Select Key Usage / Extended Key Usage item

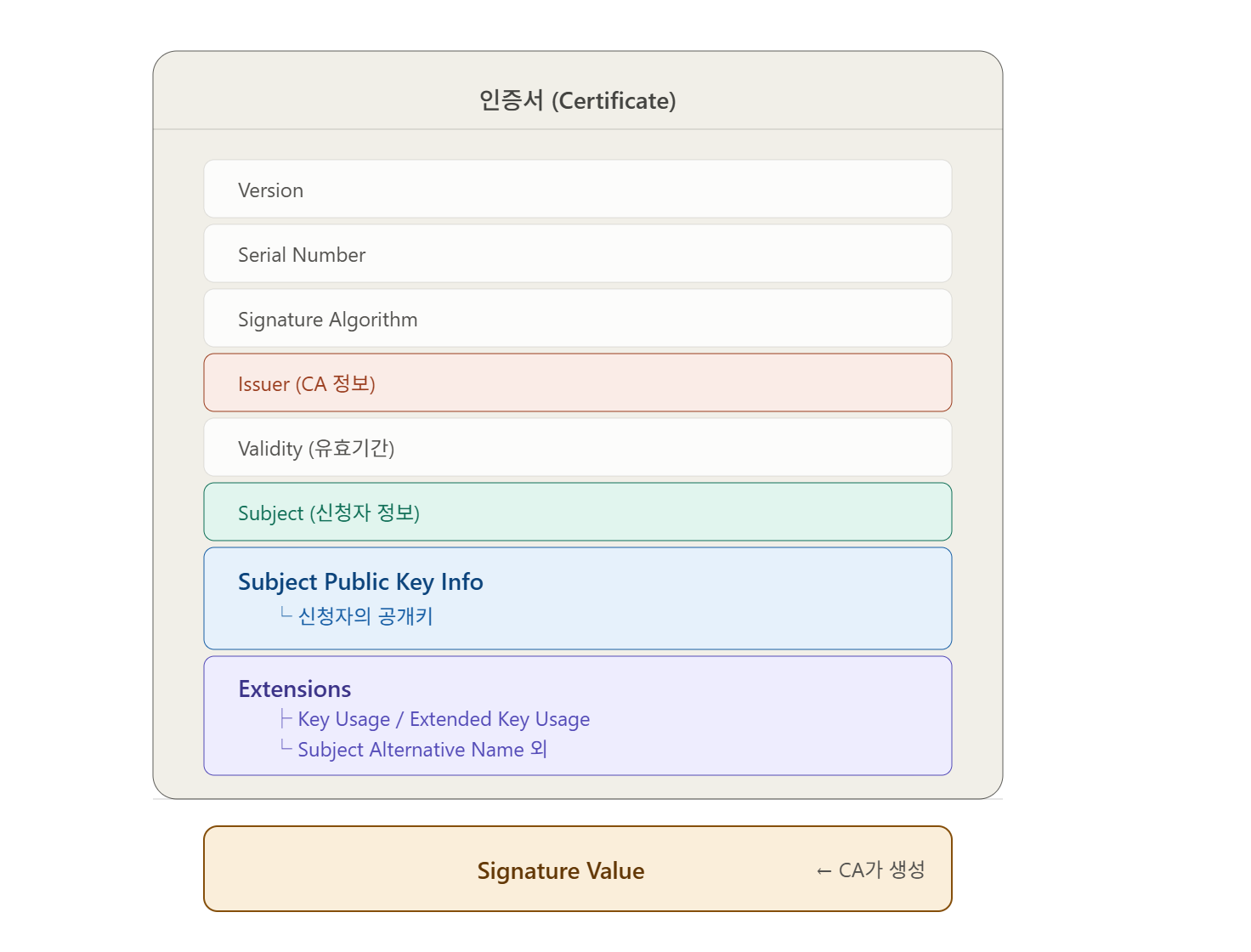[x=444, y=719]
